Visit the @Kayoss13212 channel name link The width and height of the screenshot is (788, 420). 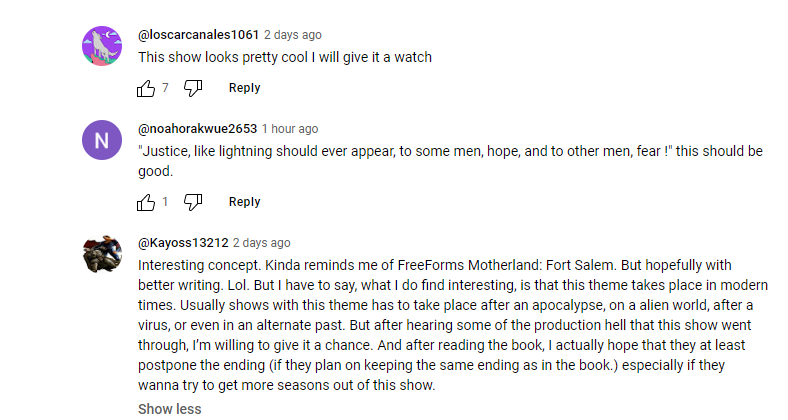click(x=182, y=243)
